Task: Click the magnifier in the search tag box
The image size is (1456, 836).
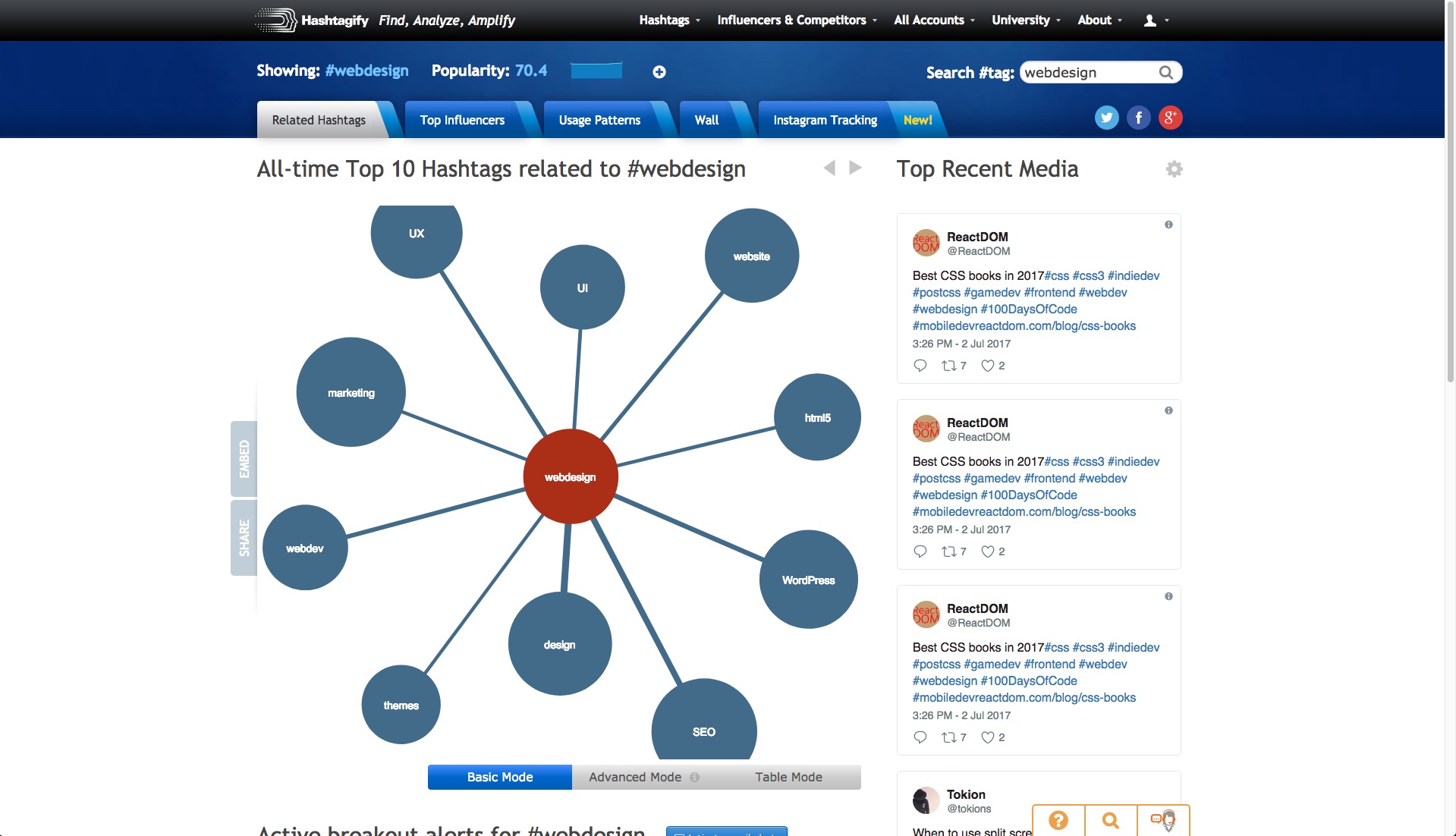Action: [1166, 73]
